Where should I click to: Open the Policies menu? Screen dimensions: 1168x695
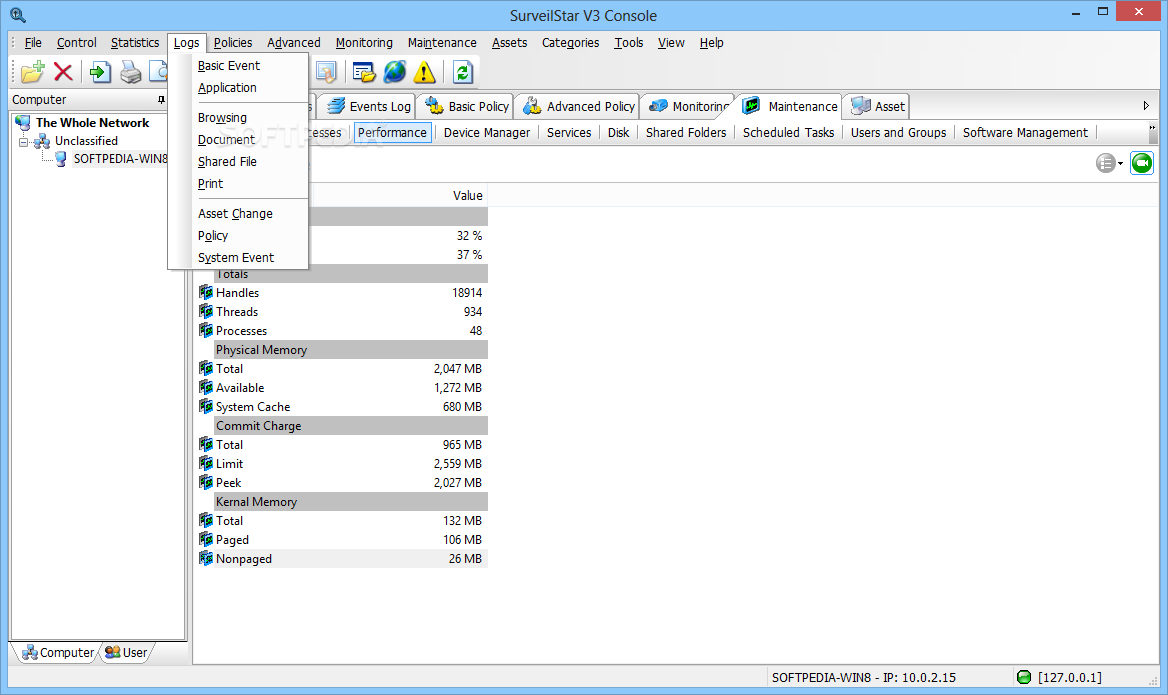coord(232,42)
